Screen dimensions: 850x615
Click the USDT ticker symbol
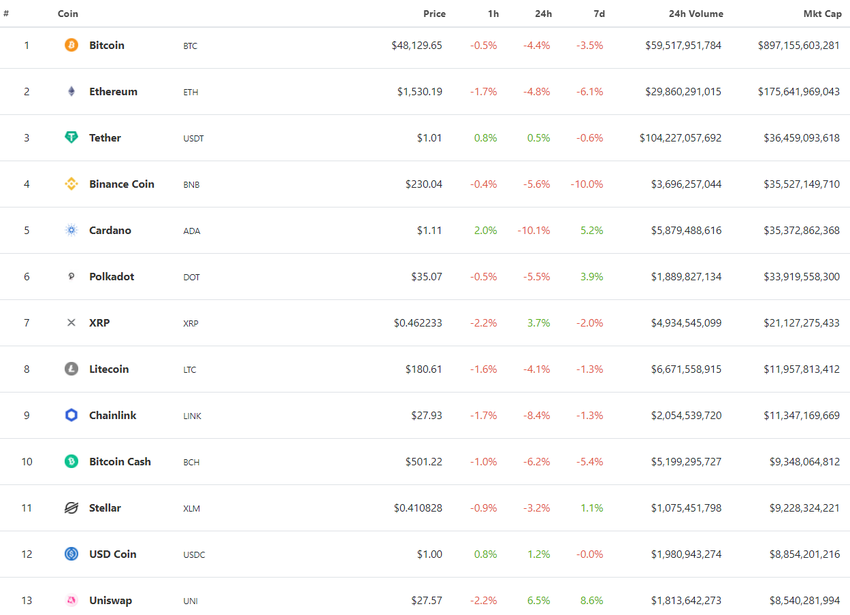point(194,138)
